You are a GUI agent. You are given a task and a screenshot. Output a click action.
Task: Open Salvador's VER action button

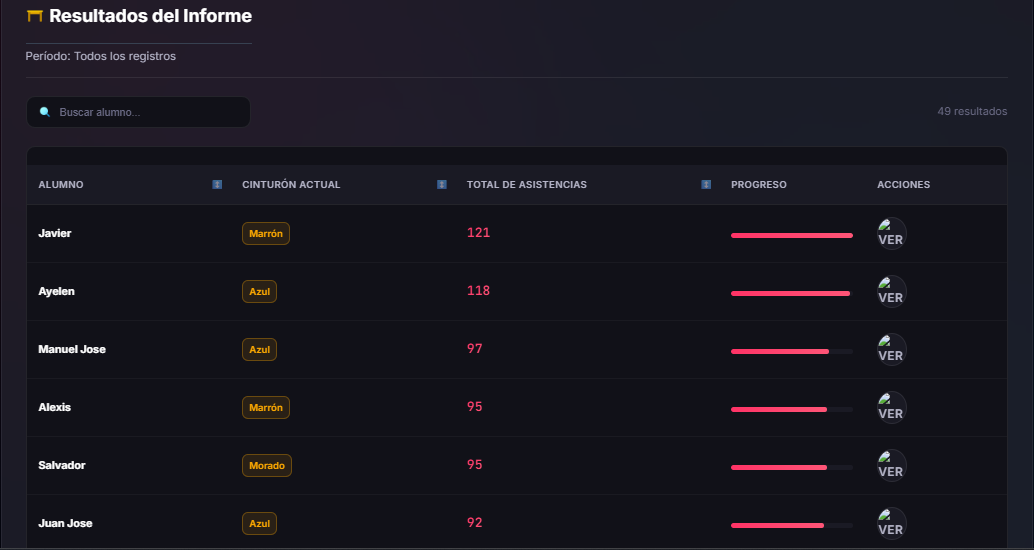tap(891, 465)
